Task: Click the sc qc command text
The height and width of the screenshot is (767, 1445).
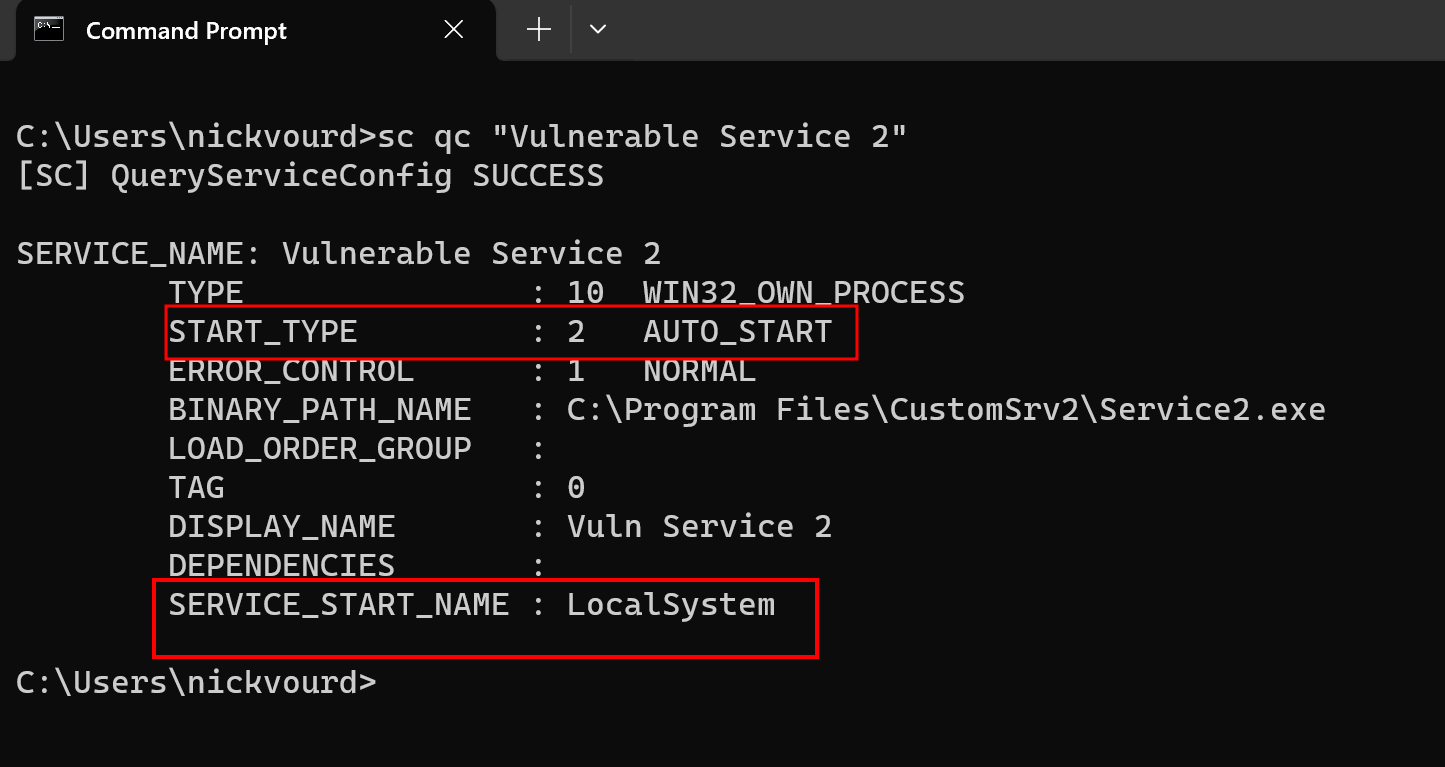Action: point(642,136)
